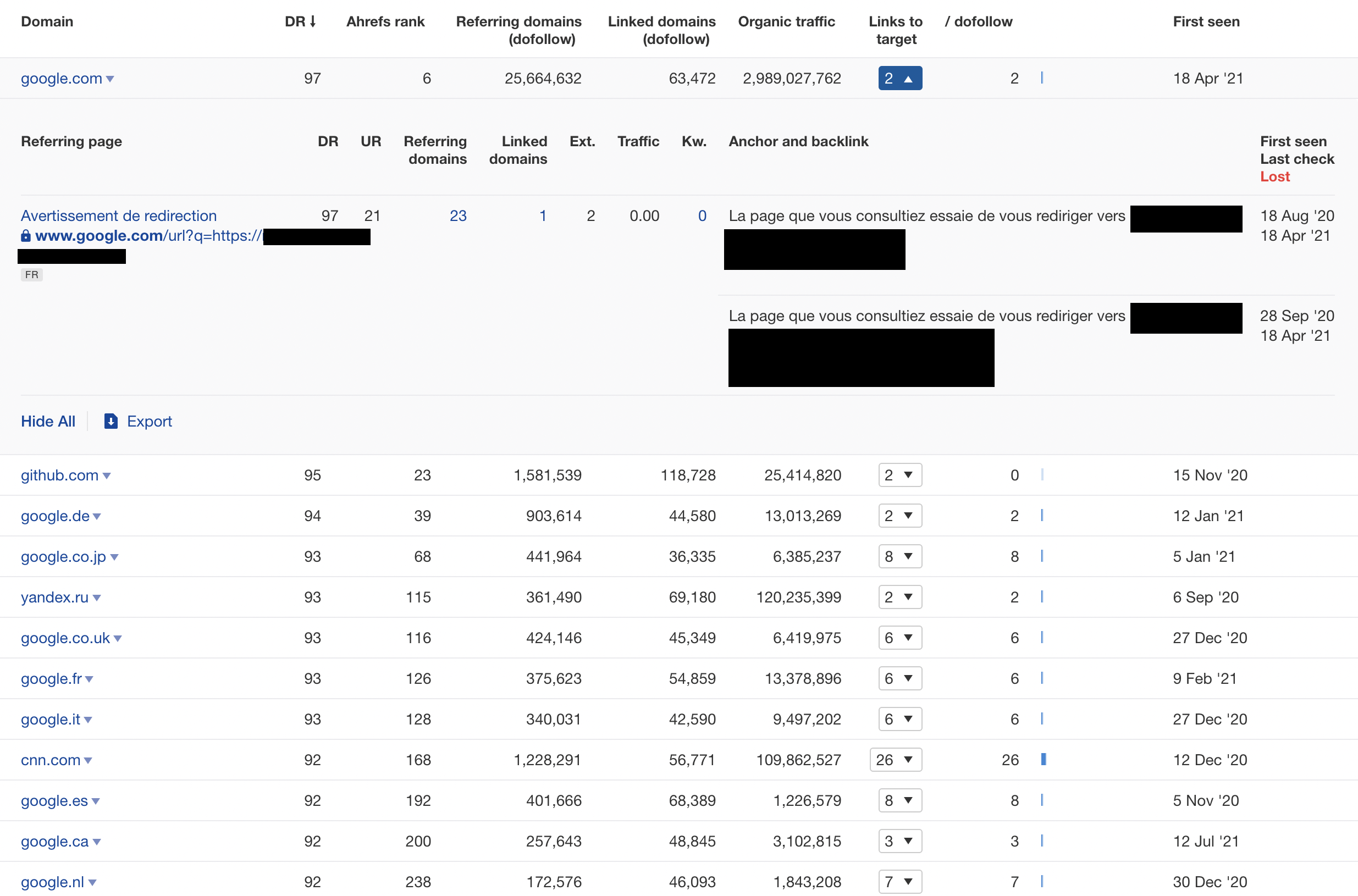
Task: Open the google.co.jp domain menu
Action: (114, 557)
